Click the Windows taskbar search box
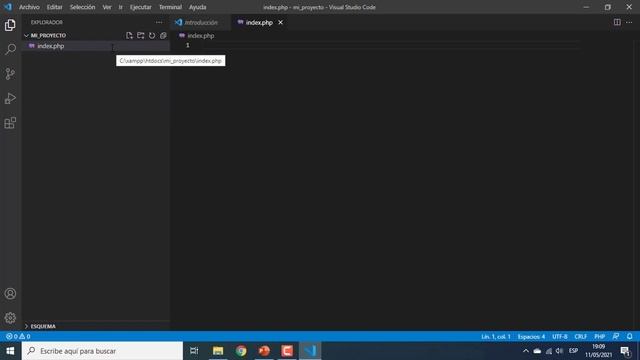 (x=102, y=351)
